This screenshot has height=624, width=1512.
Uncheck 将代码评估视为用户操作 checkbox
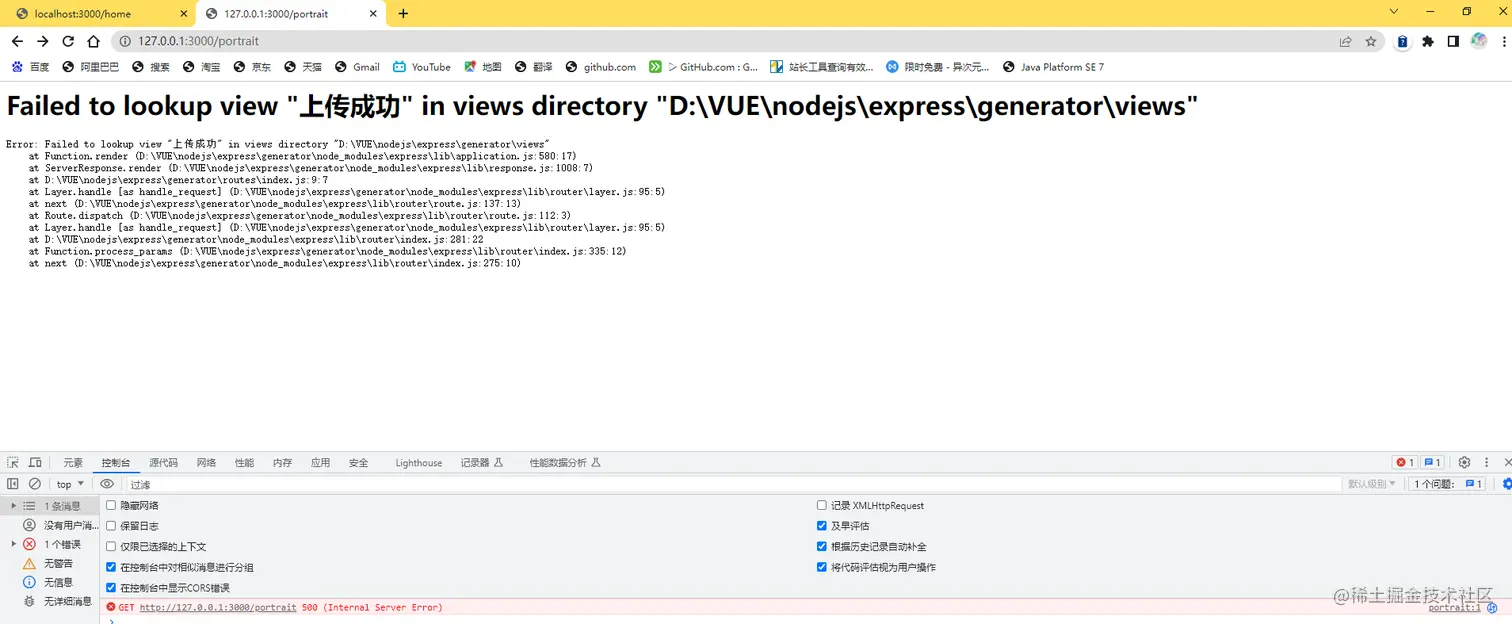pos(822,567)
